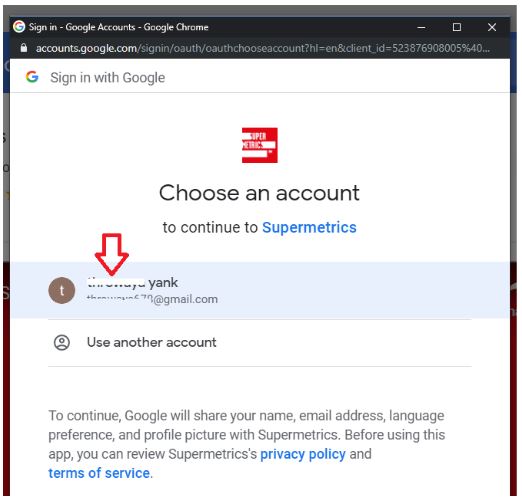Click the Google G logo beside Sign in with Google

[x=32, y=77]
